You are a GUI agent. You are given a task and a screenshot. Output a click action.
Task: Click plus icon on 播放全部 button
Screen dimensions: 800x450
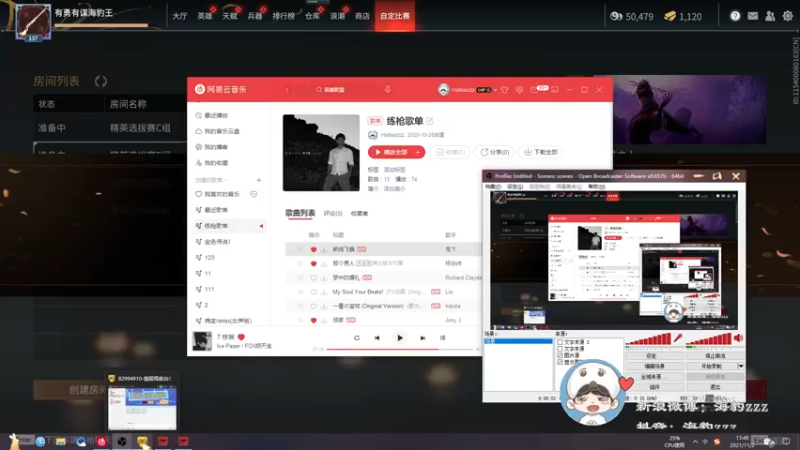417,152
